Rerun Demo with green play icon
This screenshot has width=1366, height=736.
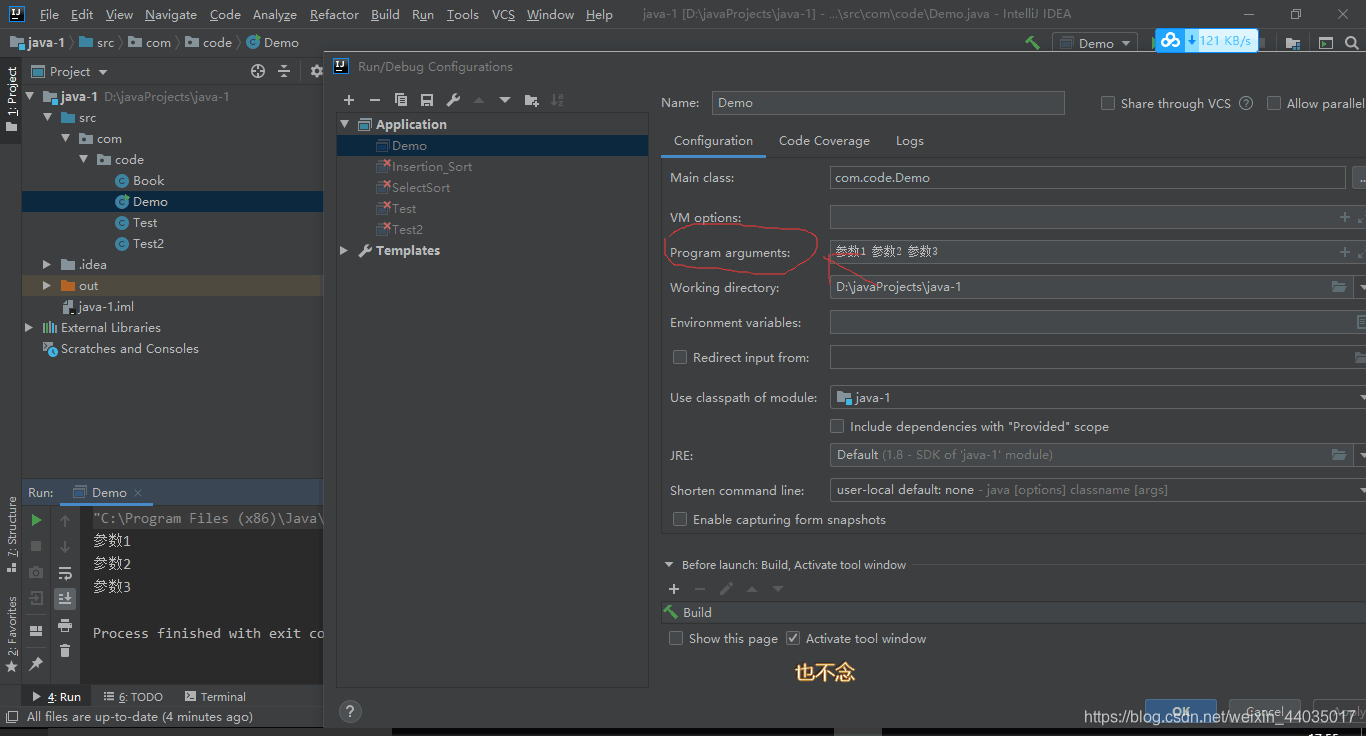tap(36, 520)
